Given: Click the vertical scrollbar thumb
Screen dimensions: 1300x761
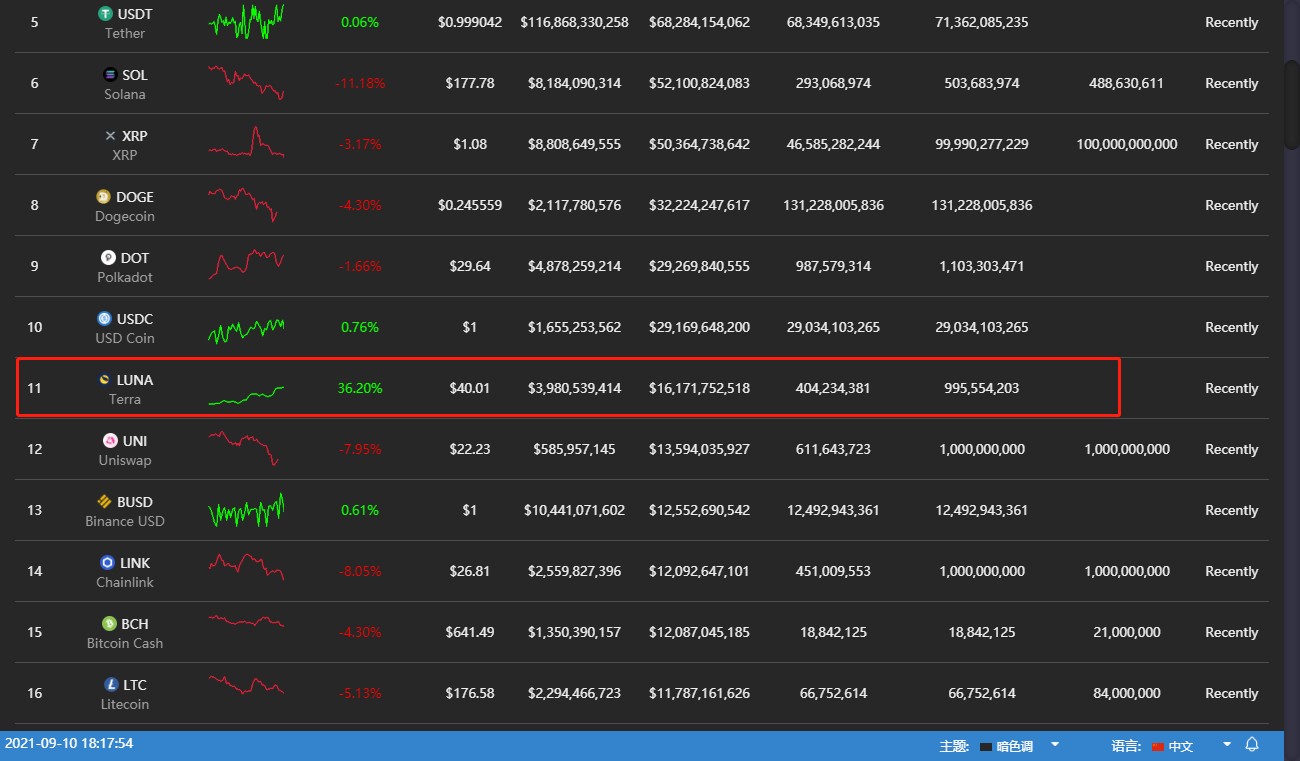Looking at the screenshot, I should point(1291,105).
